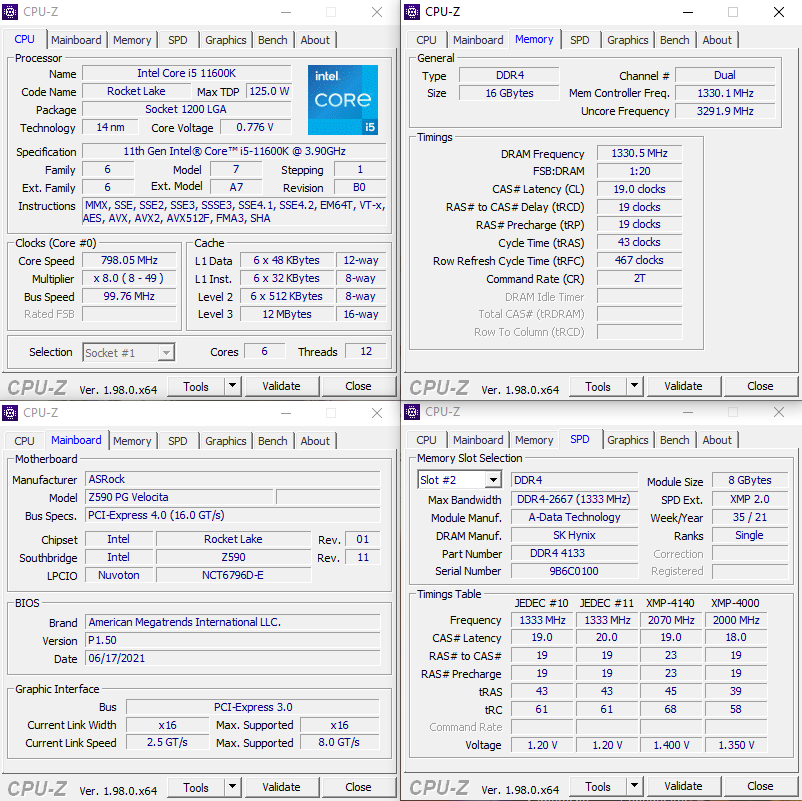
Task: Click Max Bandwidth value DDR4-2667 (1333 MHz)
Action: point(574,499)
